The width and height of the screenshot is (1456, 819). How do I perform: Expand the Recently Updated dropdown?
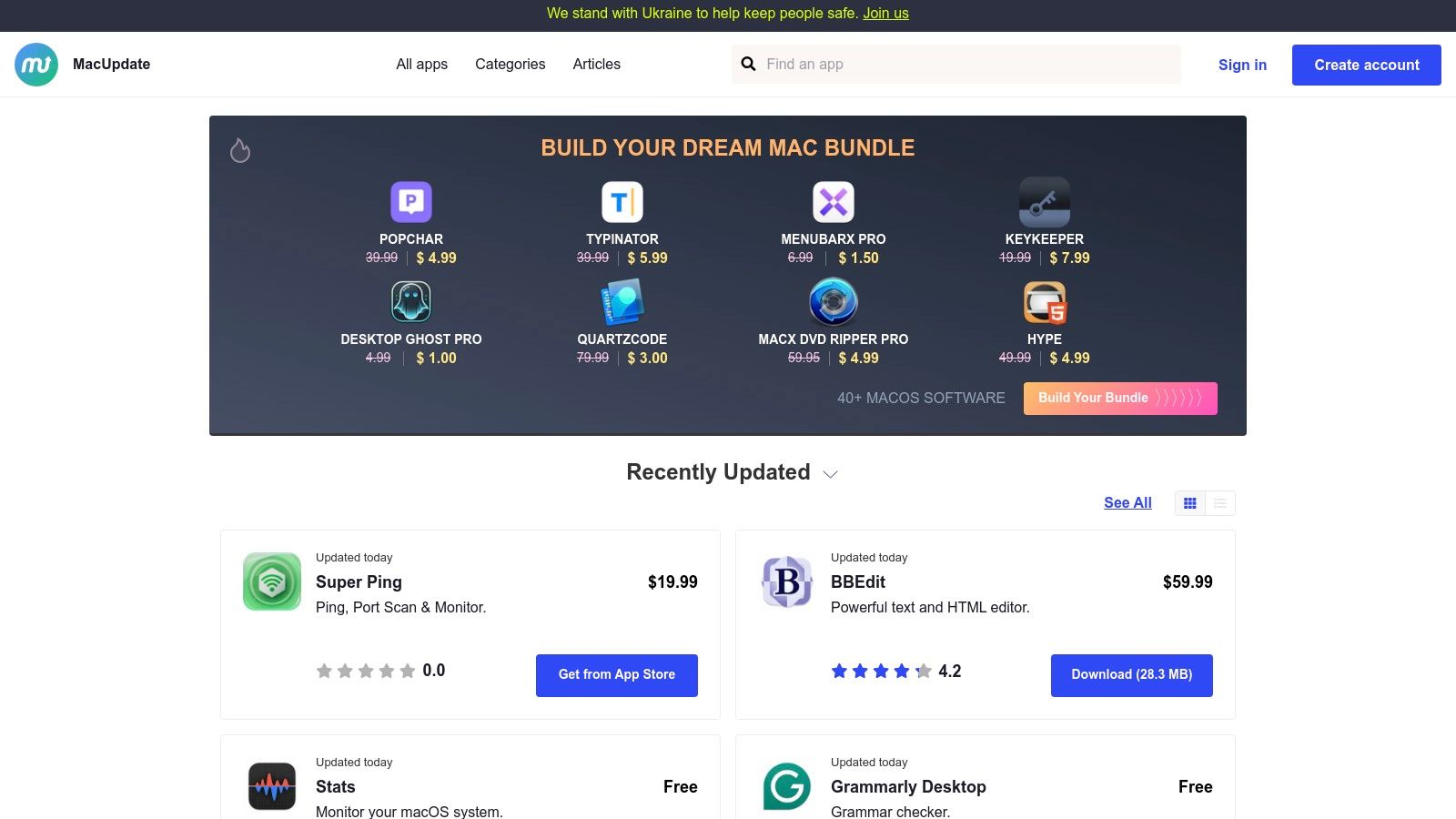click(x=830, y=474)
